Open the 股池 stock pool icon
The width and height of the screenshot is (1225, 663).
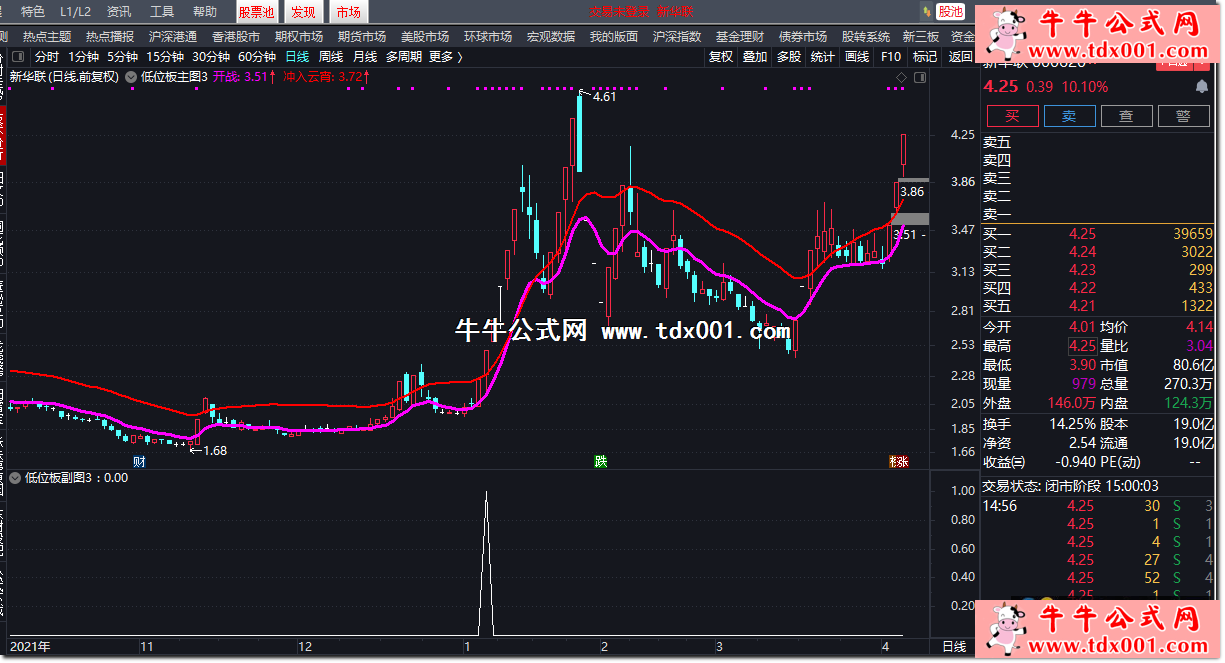(949, 12)
